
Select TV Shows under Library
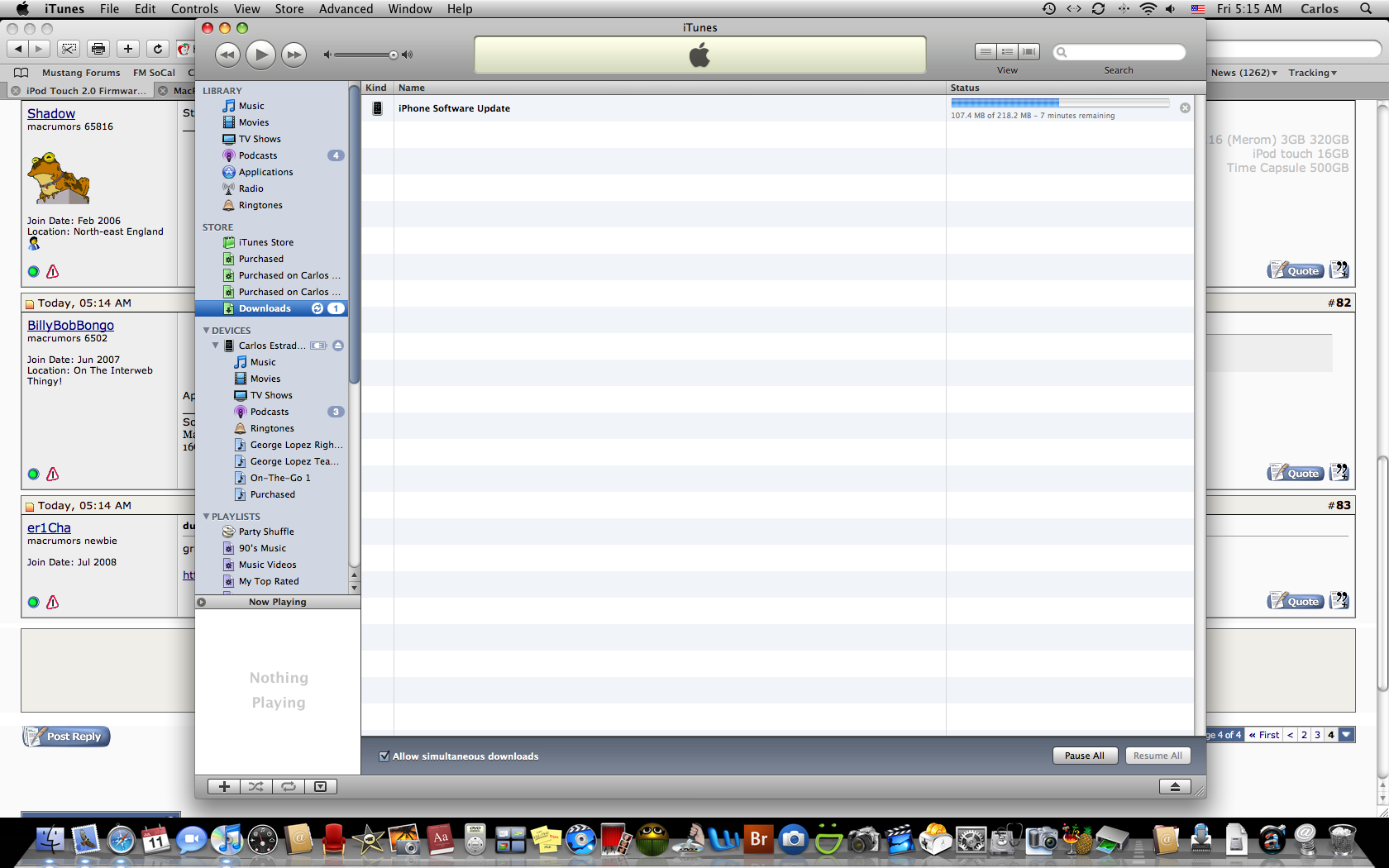pyautogui.click(x=260, y=139)
